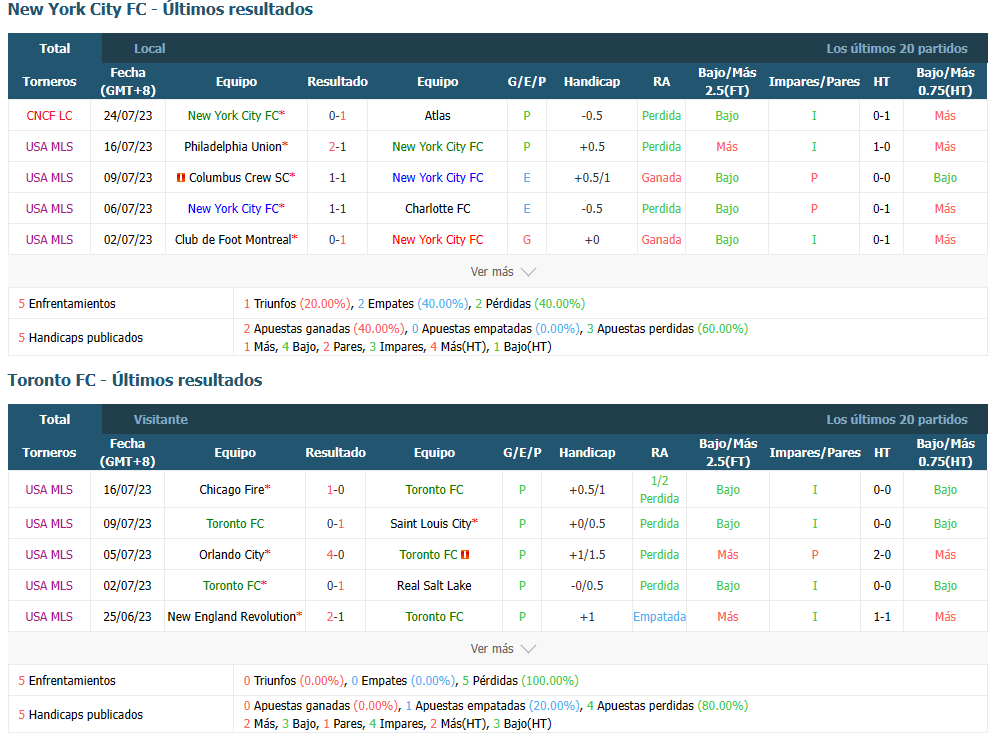Open the Philadelphia Union team link

click(x=233, y=147)
